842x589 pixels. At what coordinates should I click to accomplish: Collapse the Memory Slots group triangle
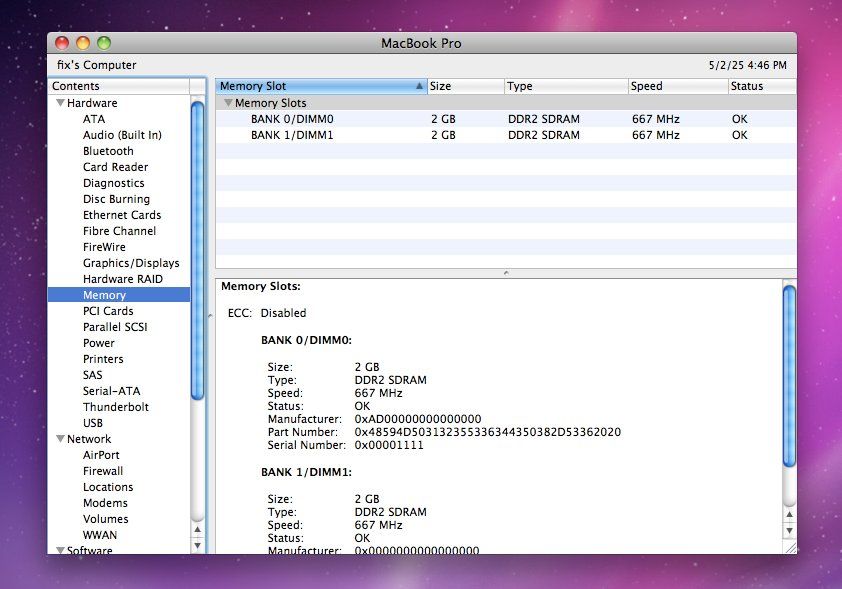coord(228,103)
